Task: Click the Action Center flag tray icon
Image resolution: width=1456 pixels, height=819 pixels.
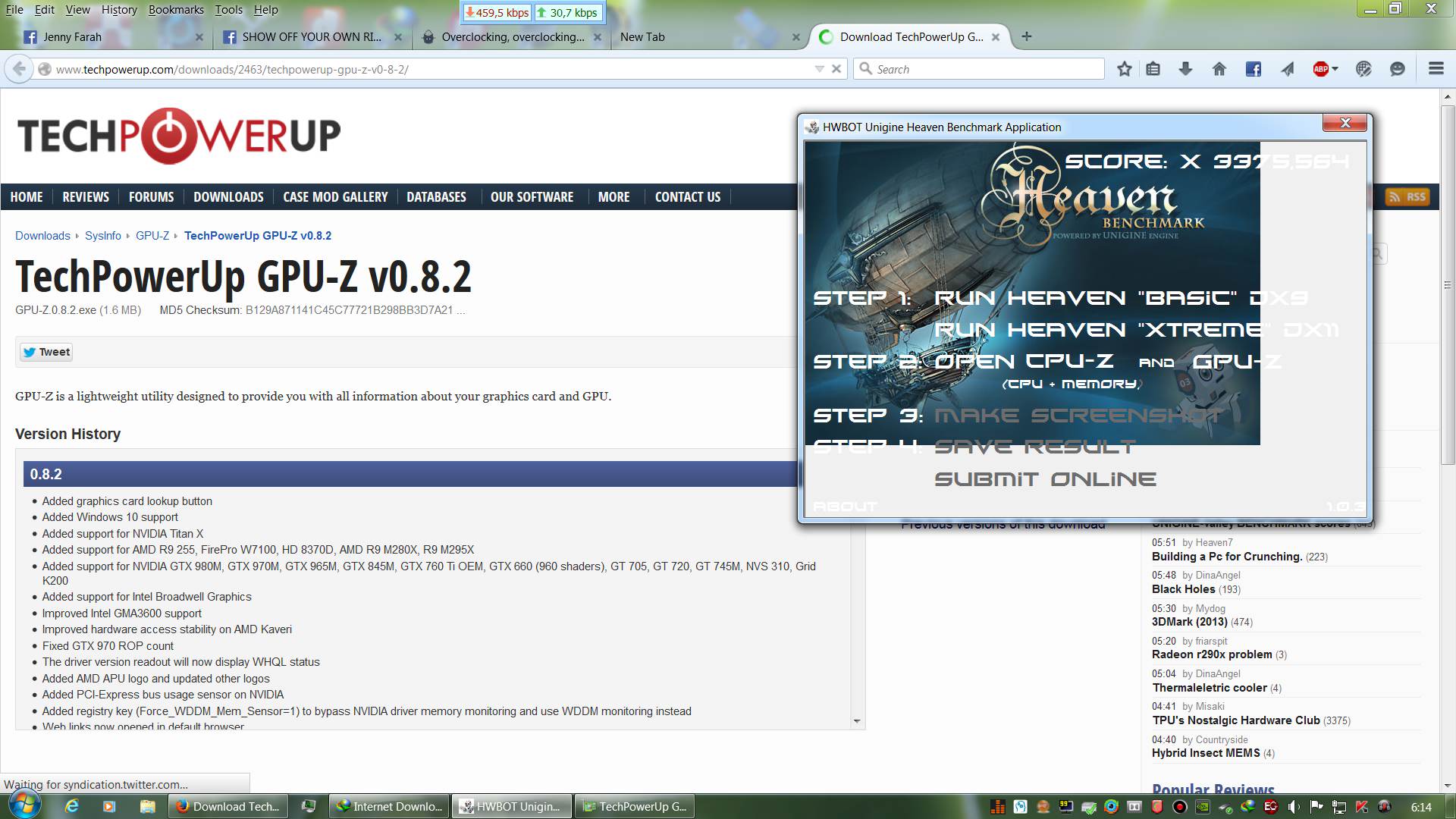Action: pyautogui.click(x=1316, y=807)
